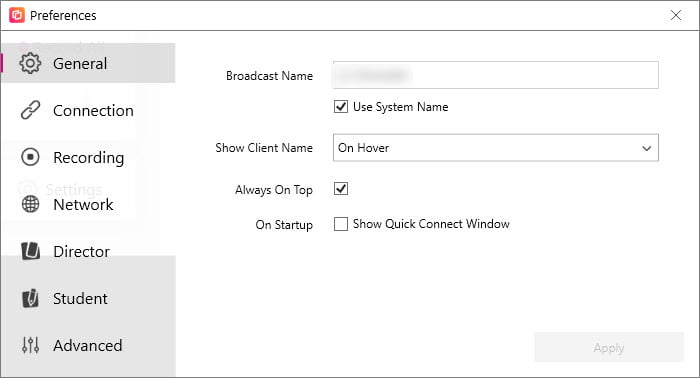Open the General preferences tab
Image resolution: width=700 pixels, height=378 pixels.
(88, 63)
